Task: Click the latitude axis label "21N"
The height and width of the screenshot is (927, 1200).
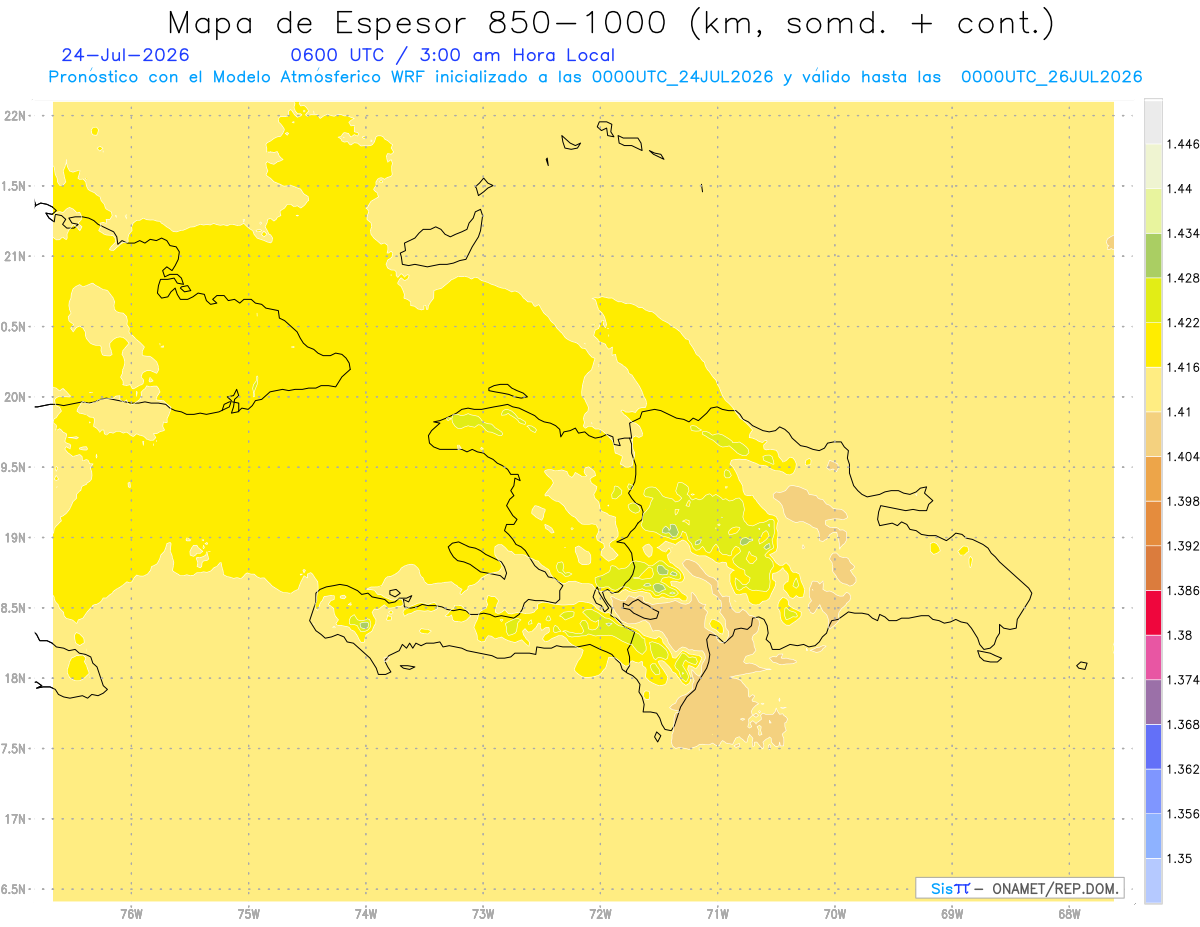Action: [16, 256]
